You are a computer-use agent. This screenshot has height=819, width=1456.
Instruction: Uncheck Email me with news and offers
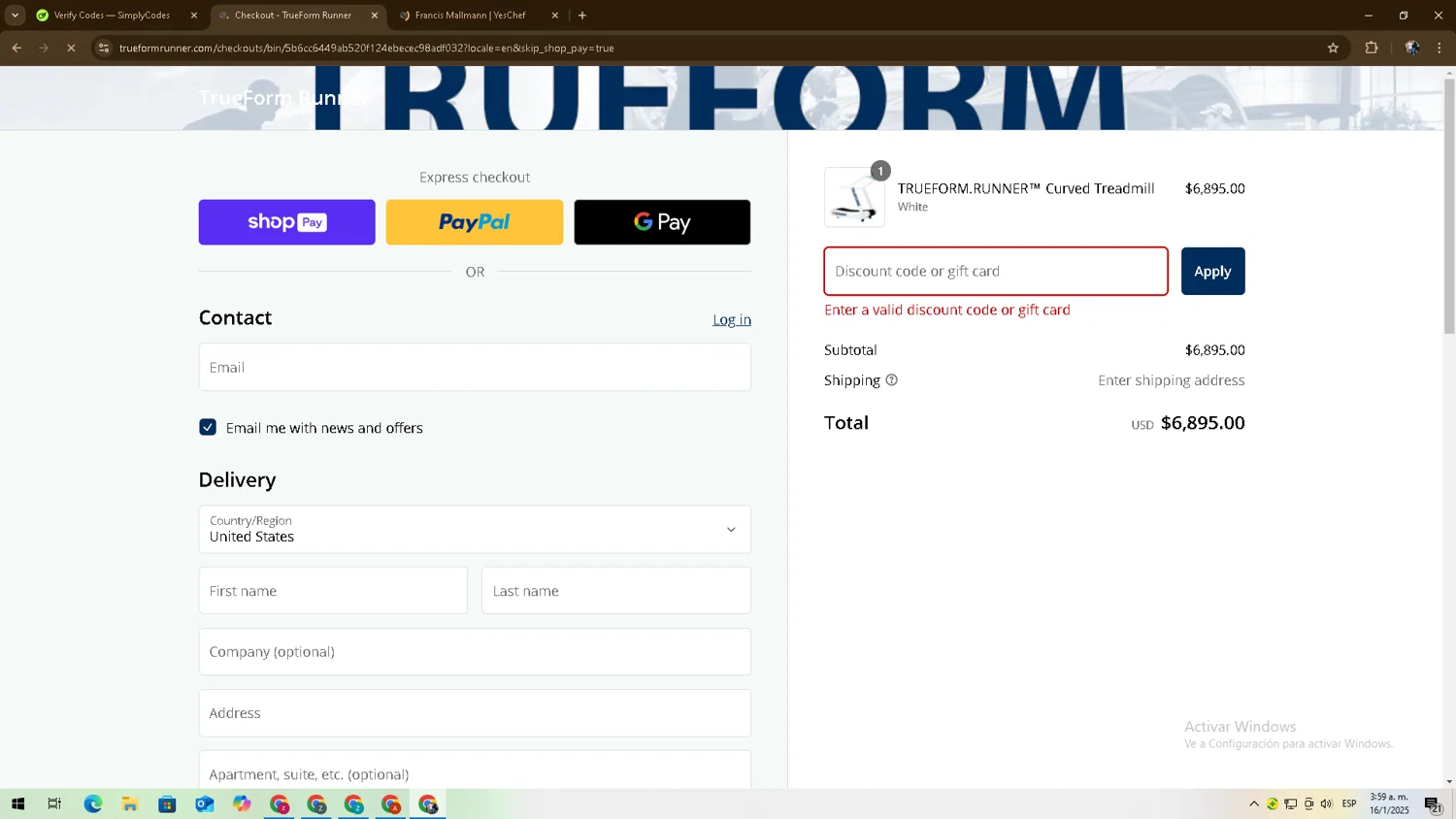[208, 427]
